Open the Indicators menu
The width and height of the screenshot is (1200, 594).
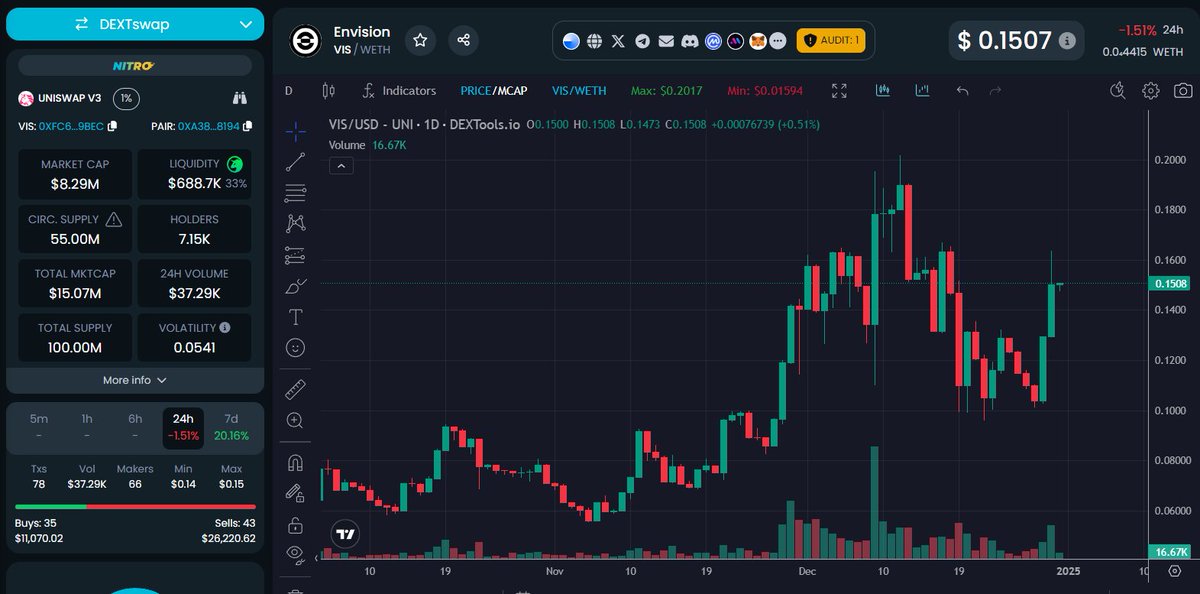point(400,91)
